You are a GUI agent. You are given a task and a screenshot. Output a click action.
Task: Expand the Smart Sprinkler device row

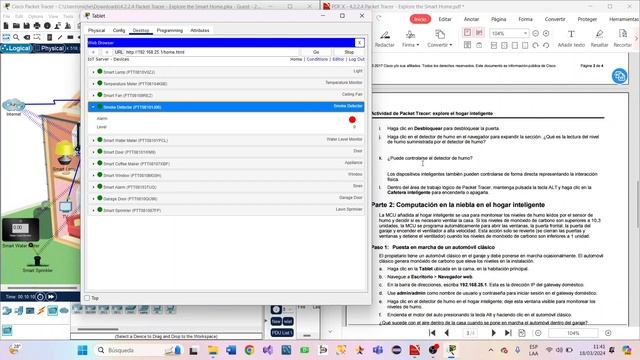226,210
